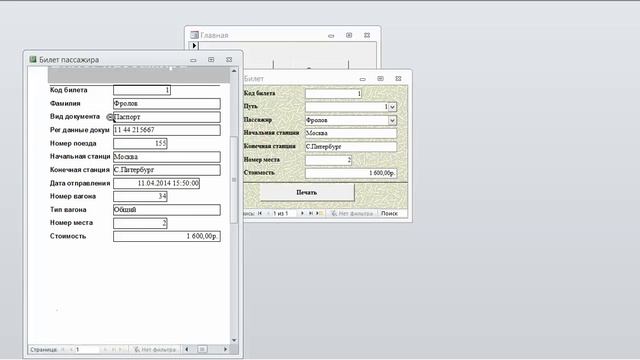Close the Билет пассажира window

[229, 60]
